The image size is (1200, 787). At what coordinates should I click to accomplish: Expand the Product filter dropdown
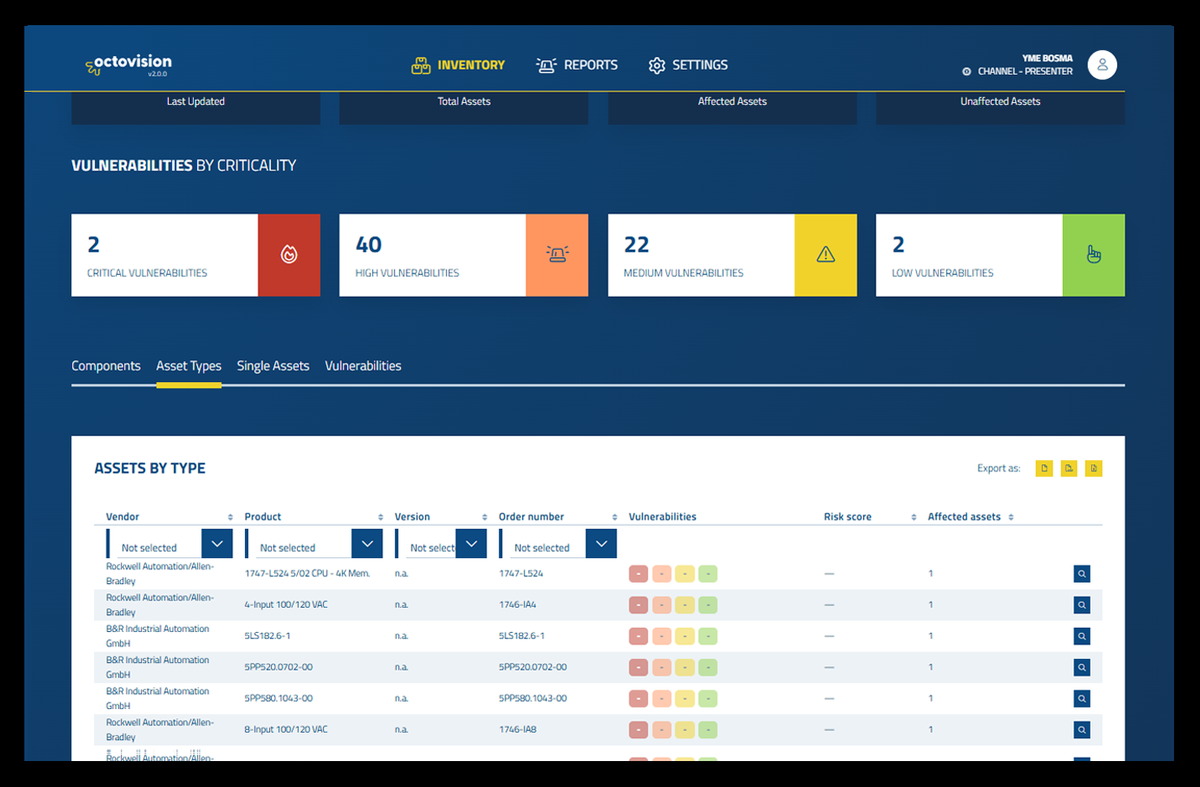tap(366, 543)
